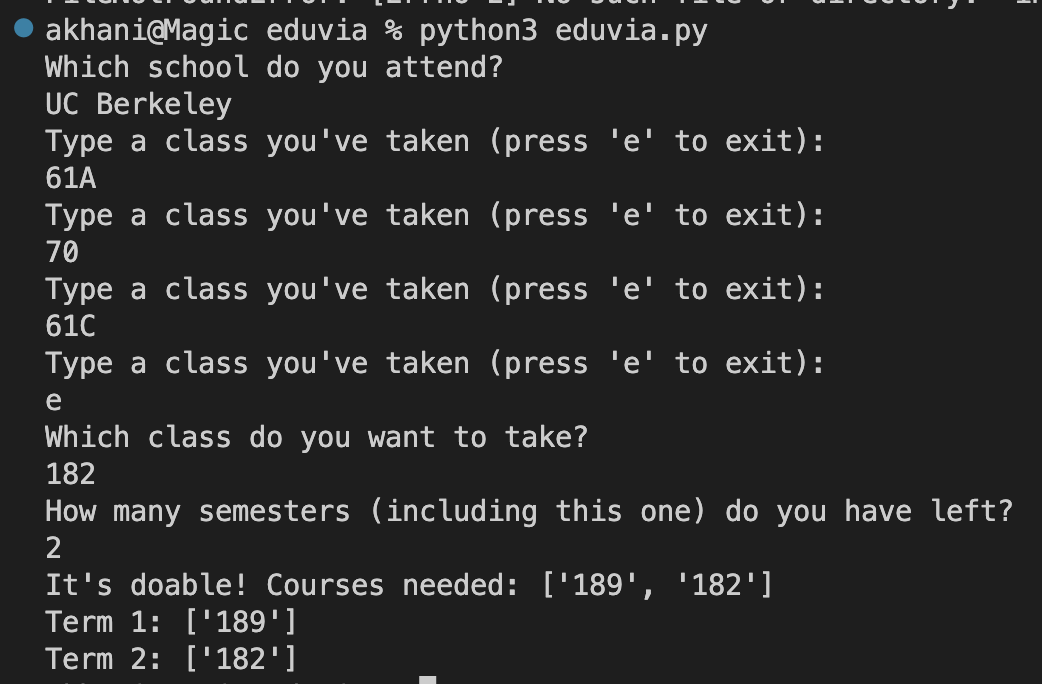Click 'akhani@Magic' in the shell prompt

click(x=147, y=31)
